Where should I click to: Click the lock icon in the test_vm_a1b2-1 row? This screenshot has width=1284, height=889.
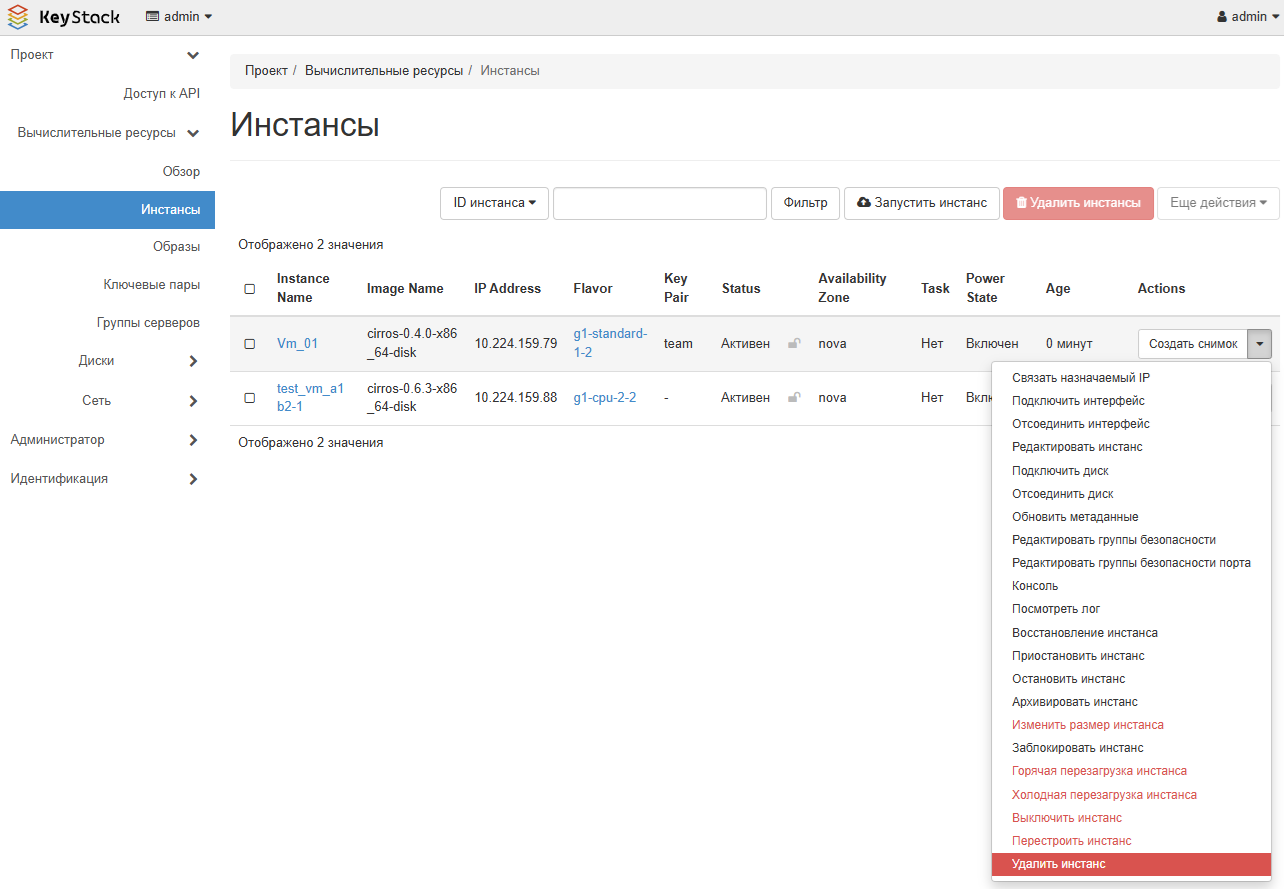794,398
